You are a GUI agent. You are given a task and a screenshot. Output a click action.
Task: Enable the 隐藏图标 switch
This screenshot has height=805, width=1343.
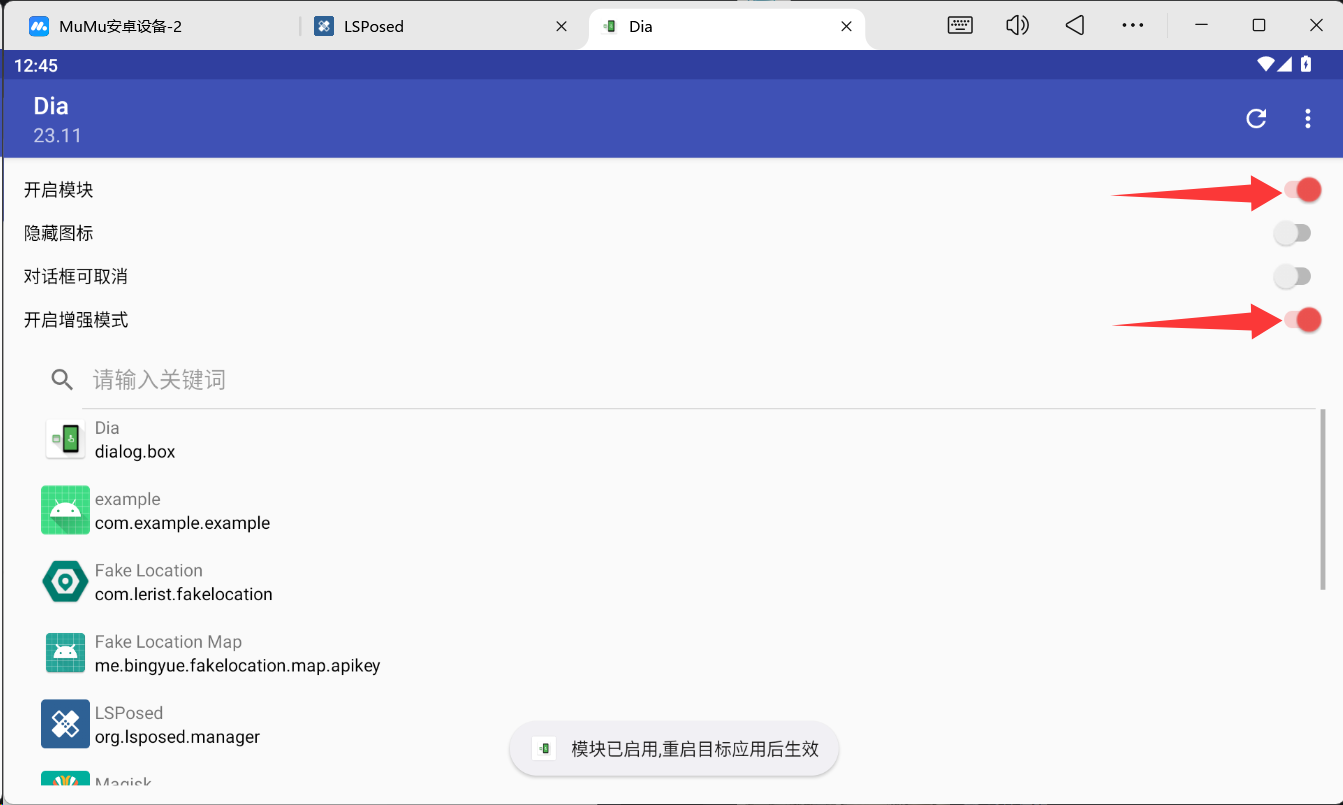coord(1292,234)
